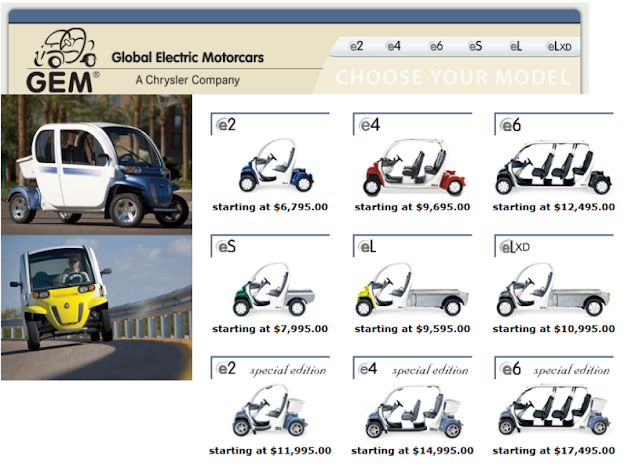Viewport: 639px width, 474px height.
Task: Open the e4 tab in top navigation
Action: click(x=393, y=46)
